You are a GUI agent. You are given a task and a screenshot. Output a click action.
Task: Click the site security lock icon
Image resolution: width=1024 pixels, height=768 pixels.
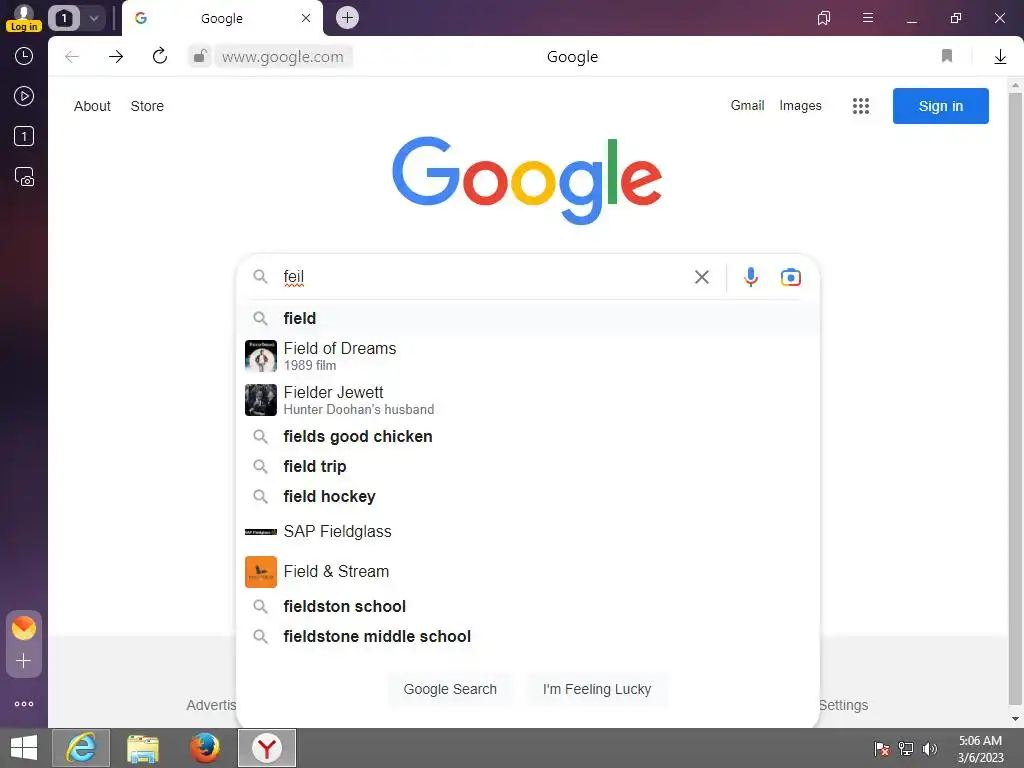click(200, 57)
